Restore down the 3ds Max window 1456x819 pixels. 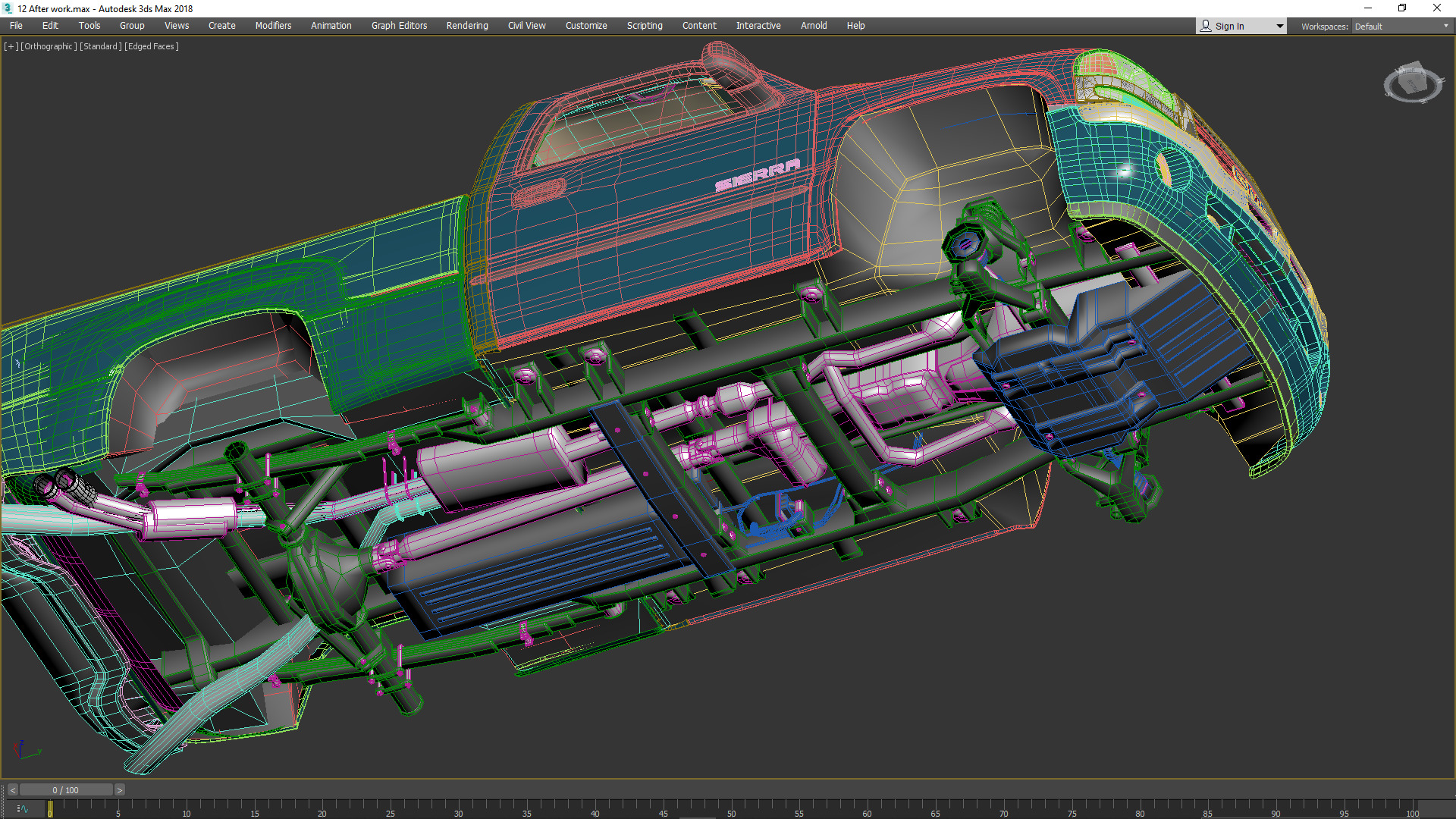1402,8
